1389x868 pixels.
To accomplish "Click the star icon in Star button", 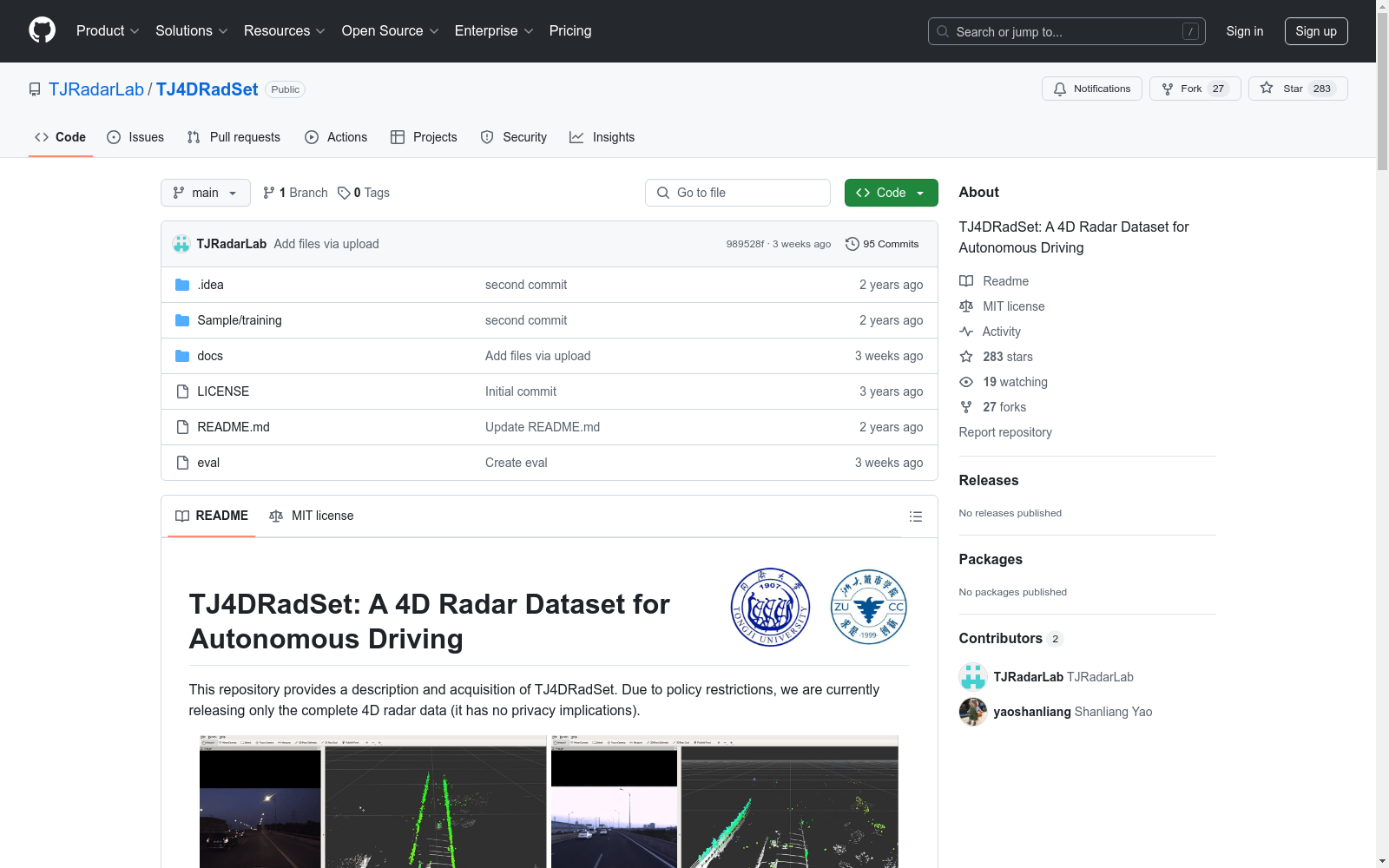I will 1267,89.
